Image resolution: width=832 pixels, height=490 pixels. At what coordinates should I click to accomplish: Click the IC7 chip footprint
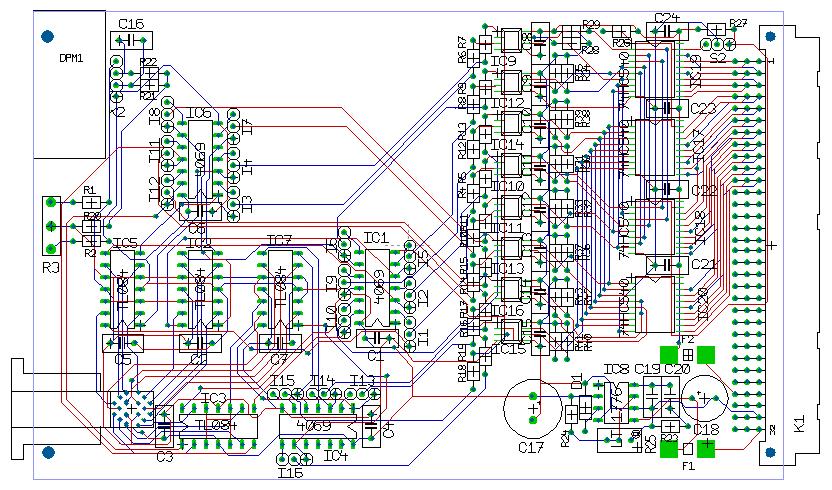coord(280,291)
